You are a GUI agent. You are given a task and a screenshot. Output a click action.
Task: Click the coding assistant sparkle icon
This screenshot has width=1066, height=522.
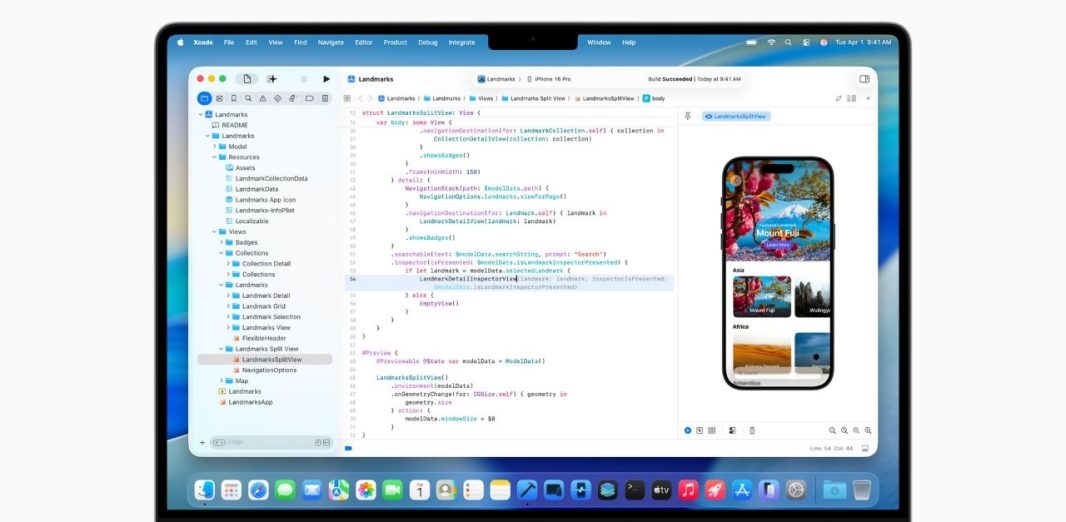point(272,80)
